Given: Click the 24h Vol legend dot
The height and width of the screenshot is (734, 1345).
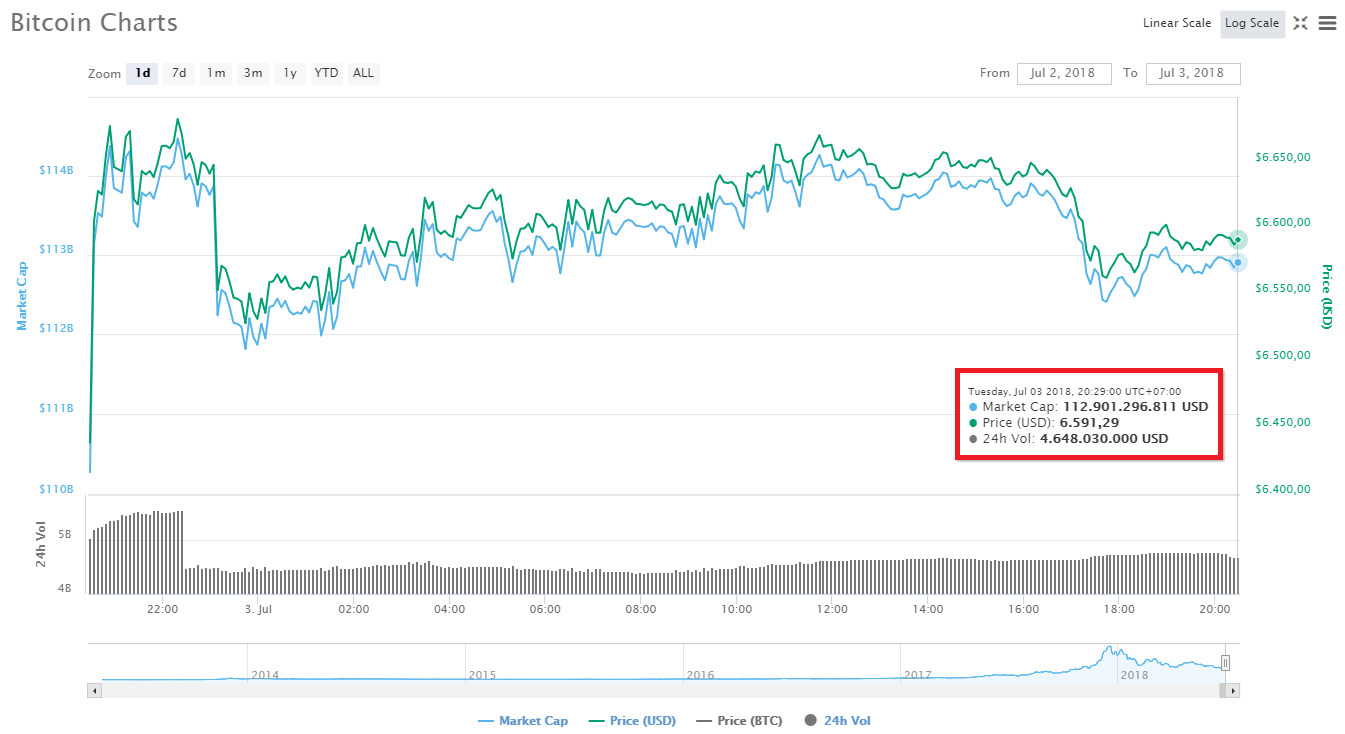Looking at the screenshot, I should click(810, 720).
